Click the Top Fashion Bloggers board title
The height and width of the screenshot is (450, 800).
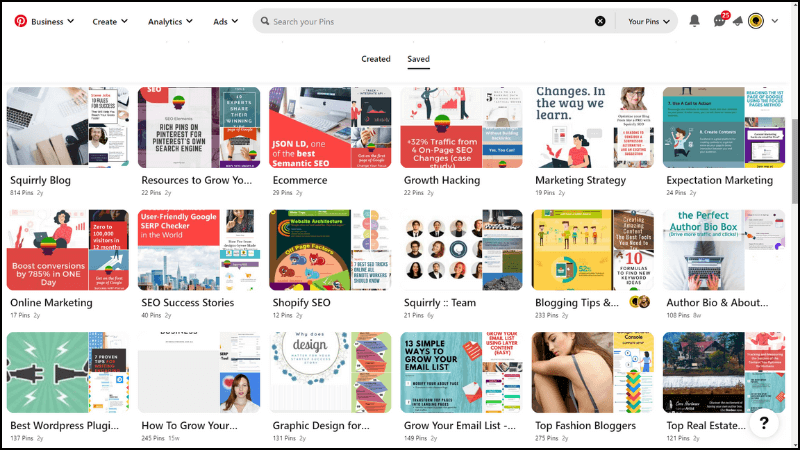click(x=585, y=426)
